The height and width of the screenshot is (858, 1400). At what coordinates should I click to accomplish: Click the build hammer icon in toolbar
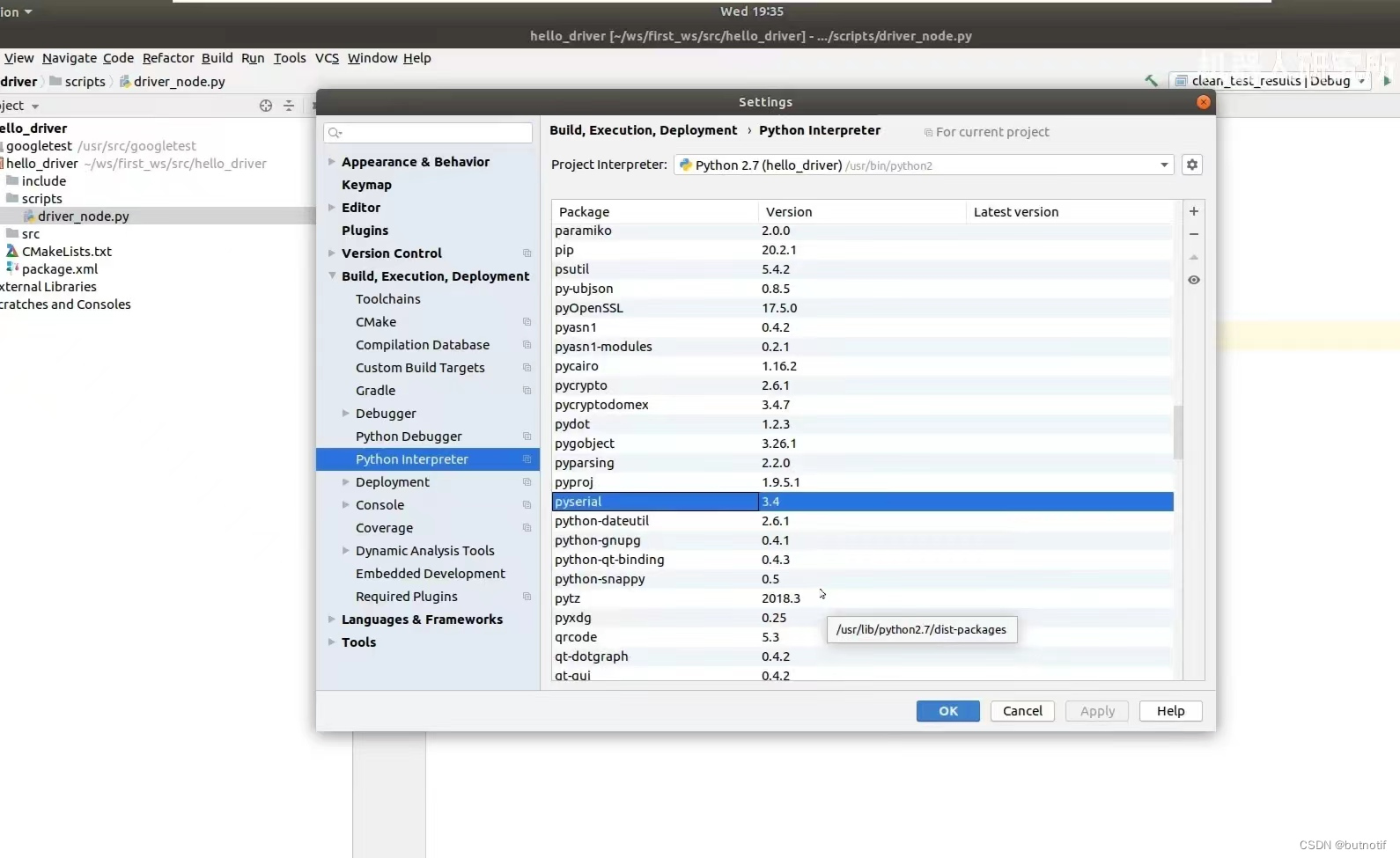point(1151,80)
